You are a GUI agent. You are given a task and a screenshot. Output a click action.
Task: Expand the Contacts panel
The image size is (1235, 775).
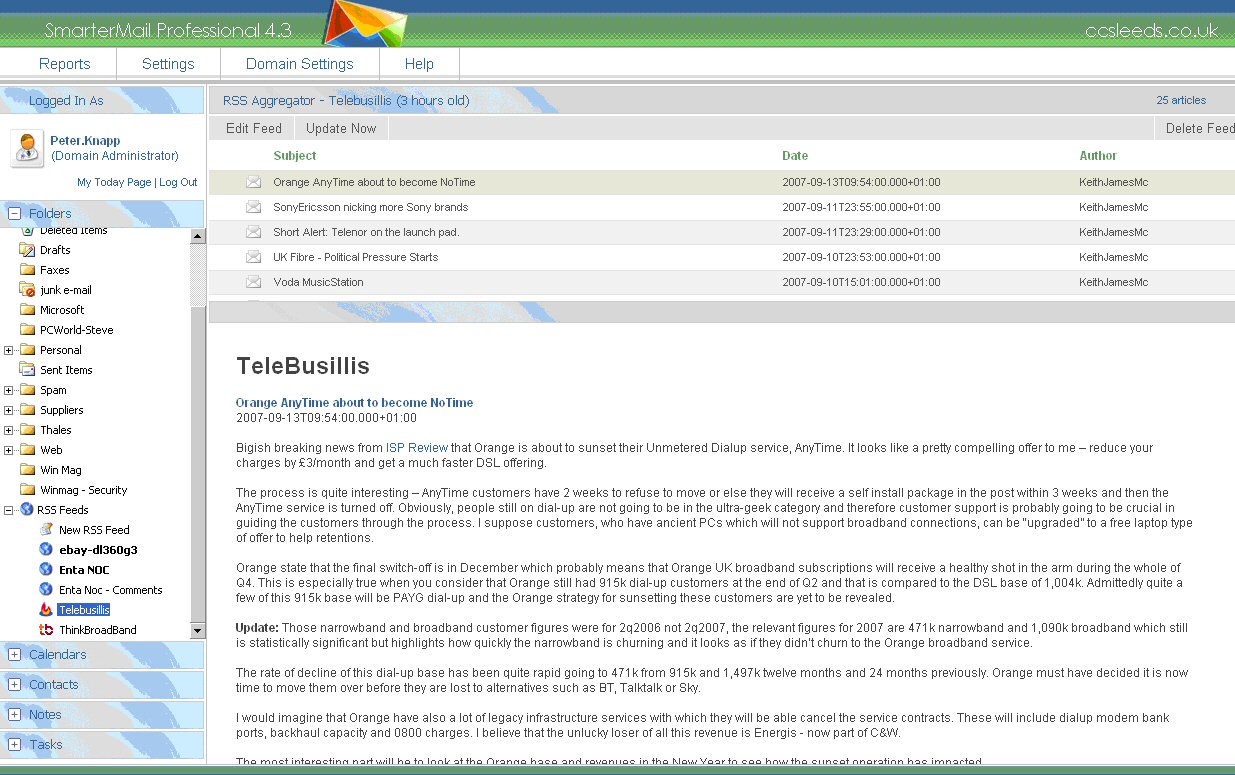[15, 685]
